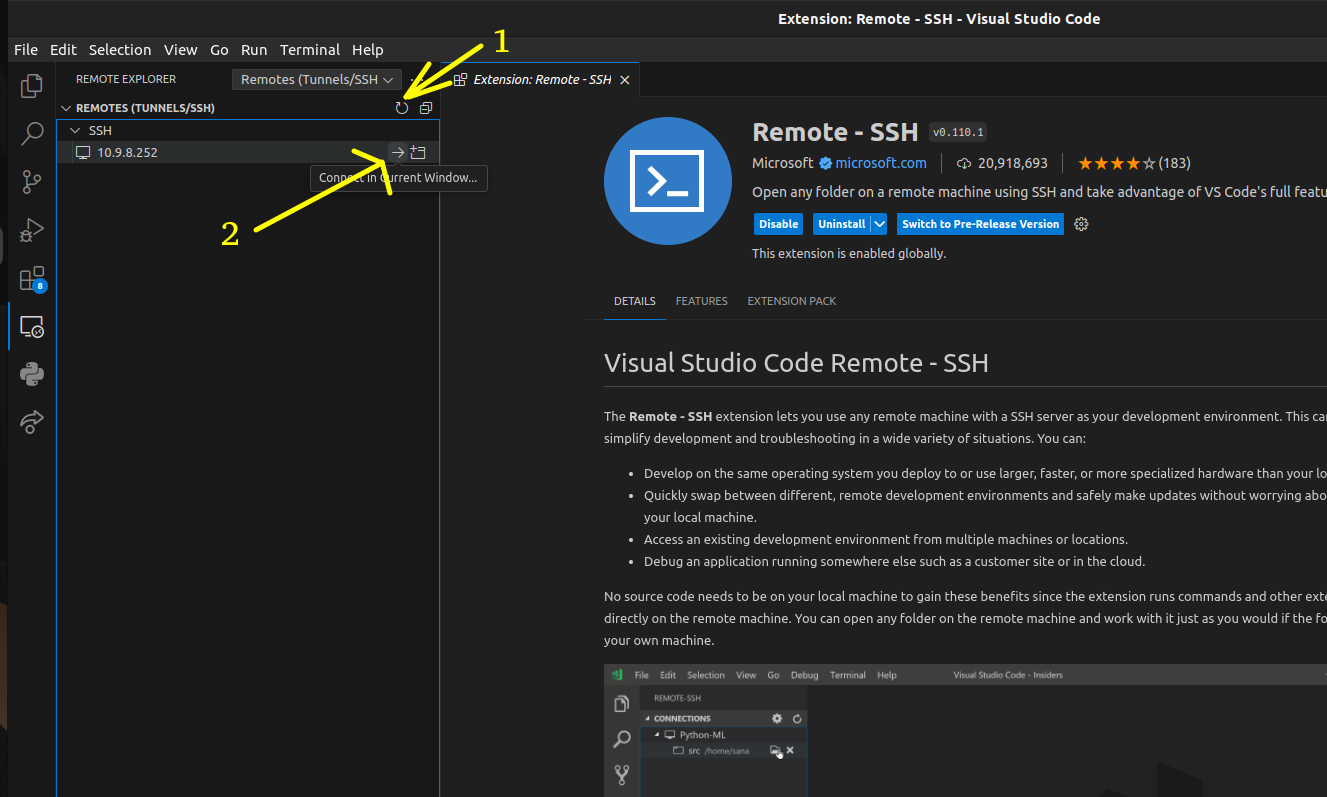The width and height of the screenshot is (1327, 797).
Task: Open the Remotes (Tunnels/SSH) dropdown
Action: tap(317, 79)
